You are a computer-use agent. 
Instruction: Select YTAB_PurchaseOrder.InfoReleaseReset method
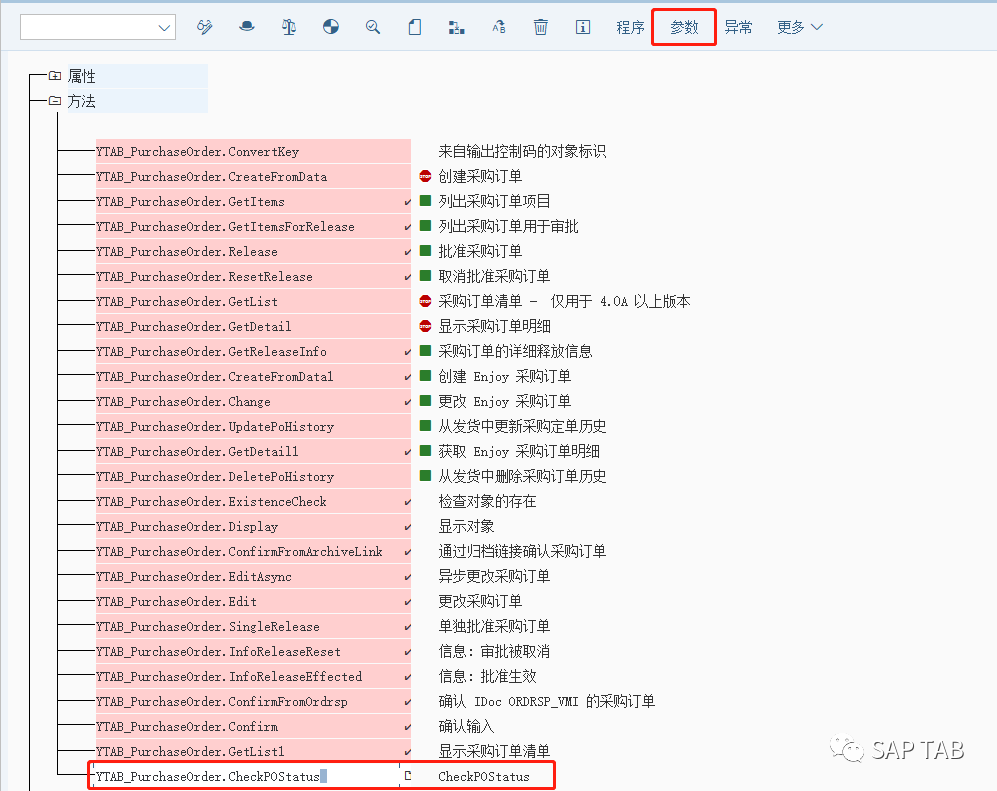(x=253, y=652)
